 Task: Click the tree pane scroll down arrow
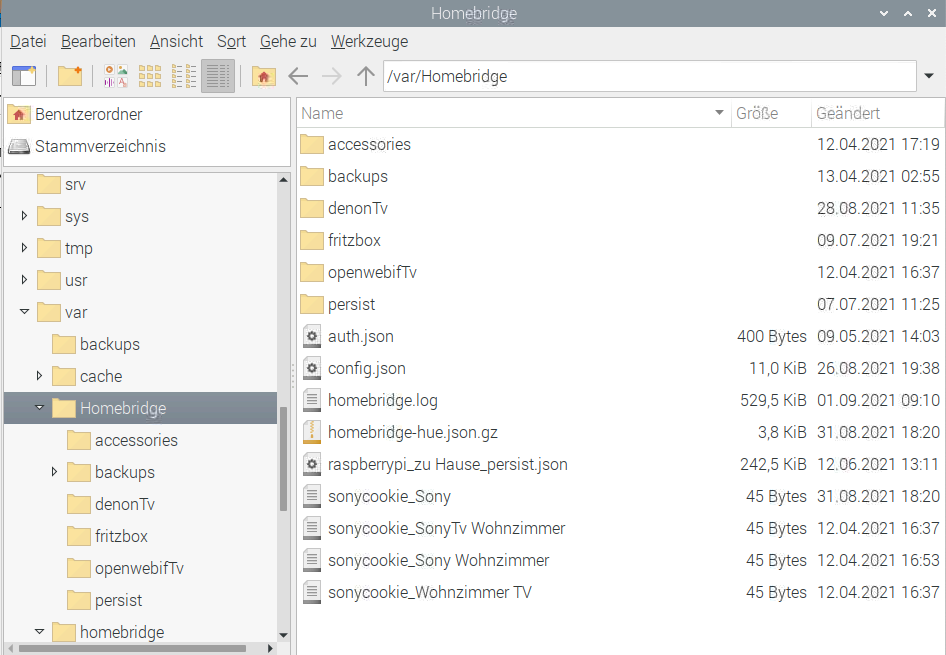284,635
